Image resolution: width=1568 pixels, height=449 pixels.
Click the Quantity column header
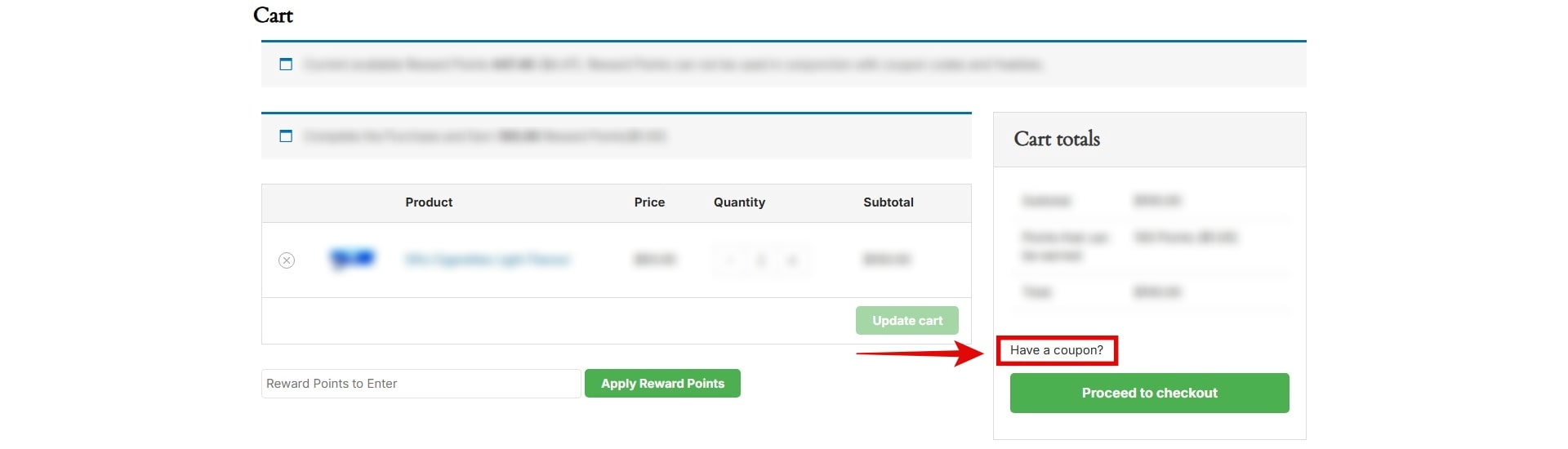point(739,202)
